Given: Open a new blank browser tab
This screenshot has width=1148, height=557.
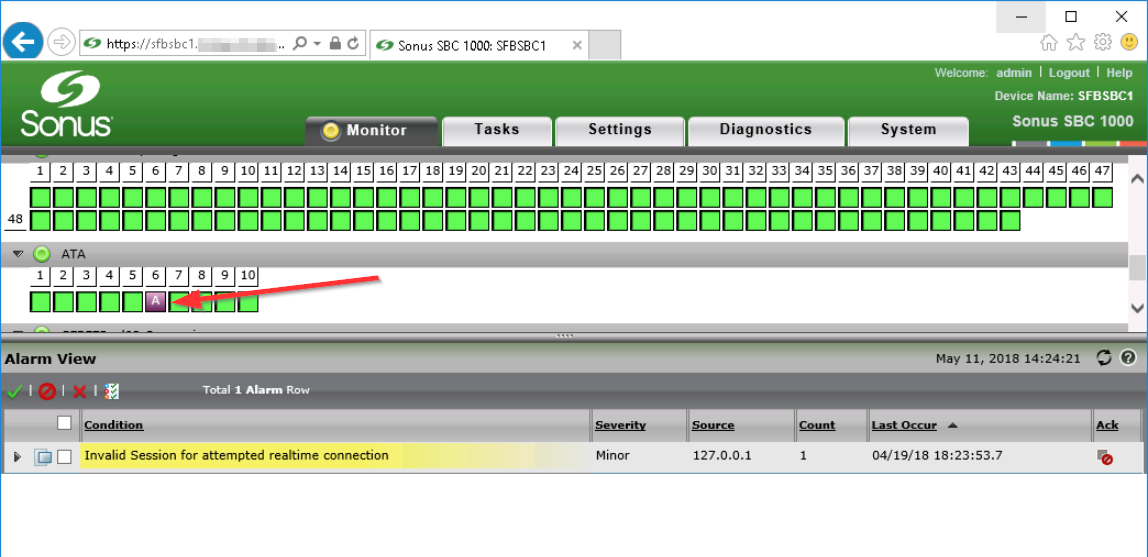Looking at the screenshot, I should coord(605,45).
